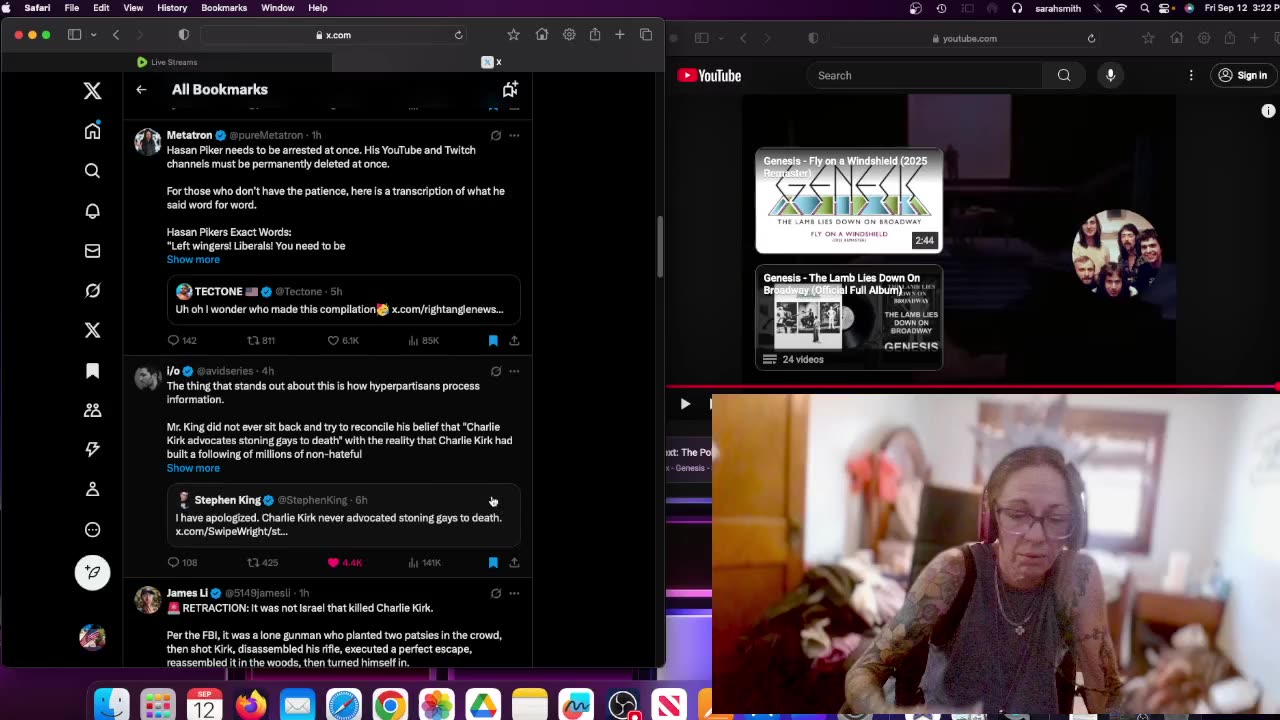Click the compose post button in X sidebar

[x=92, y=572]
